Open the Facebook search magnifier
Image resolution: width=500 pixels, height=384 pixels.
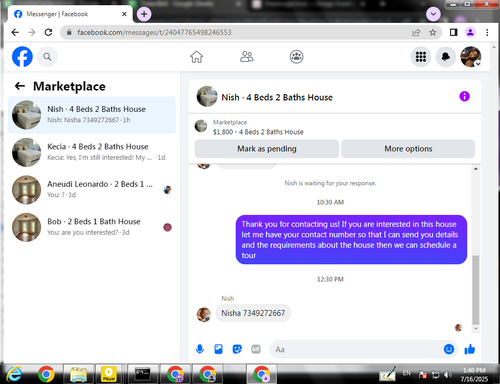click(47, 57)
